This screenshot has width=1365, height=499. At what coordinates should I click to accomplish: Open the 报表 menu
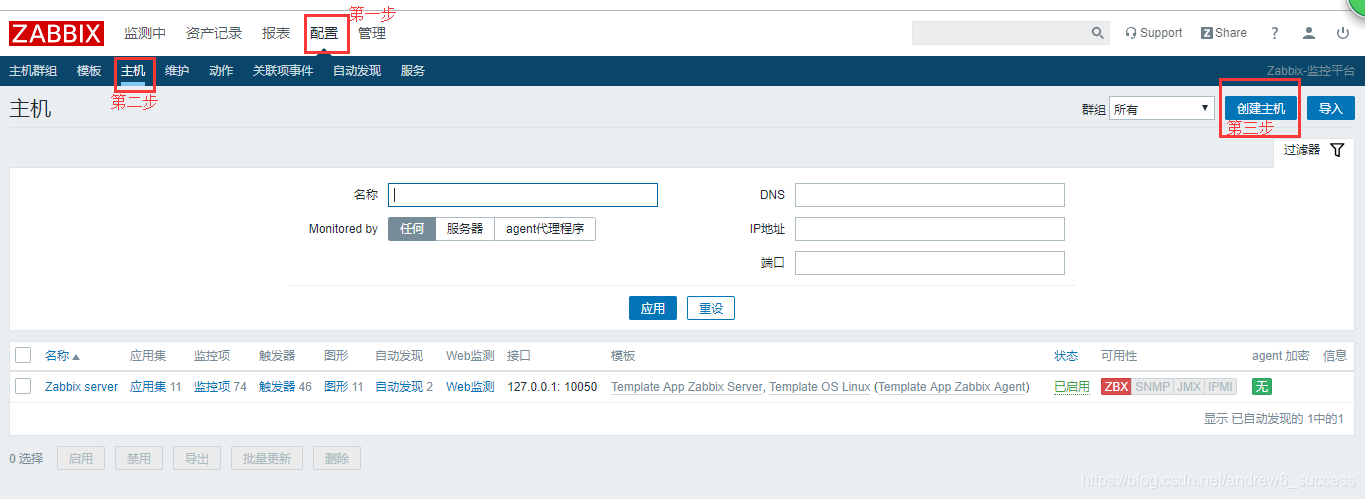tap(276, 33)
